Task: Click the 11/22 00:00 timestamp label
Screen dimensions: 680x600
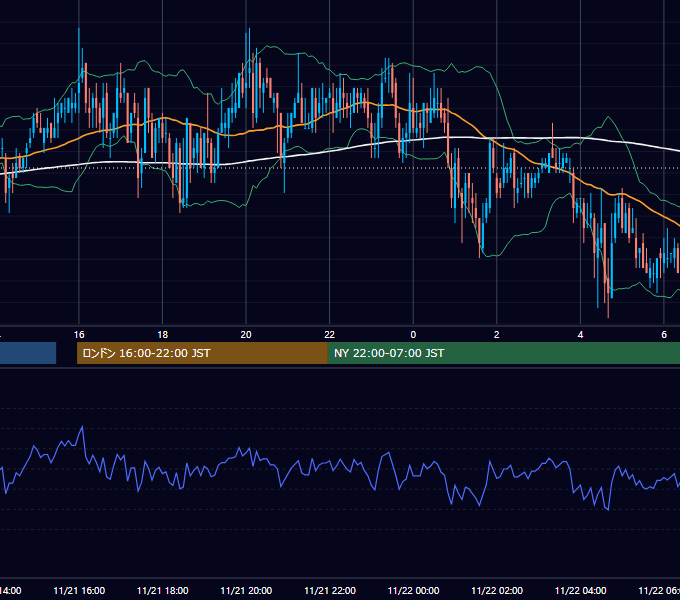Action: click(x=413, y=590)
